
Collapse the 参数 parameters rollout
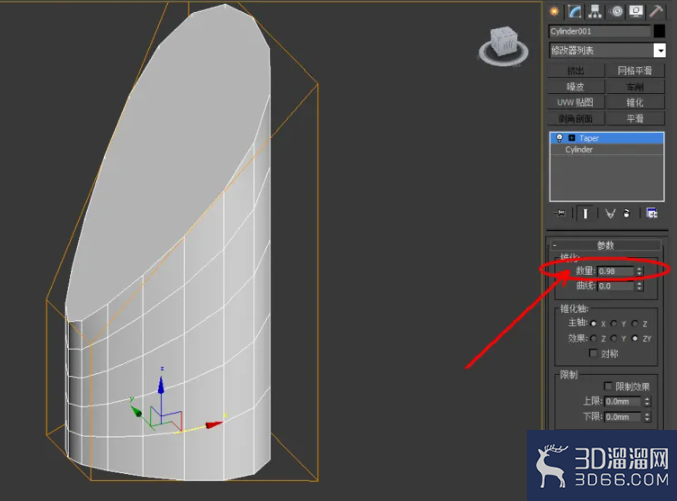pyautogui.click(x=605, y=245)
